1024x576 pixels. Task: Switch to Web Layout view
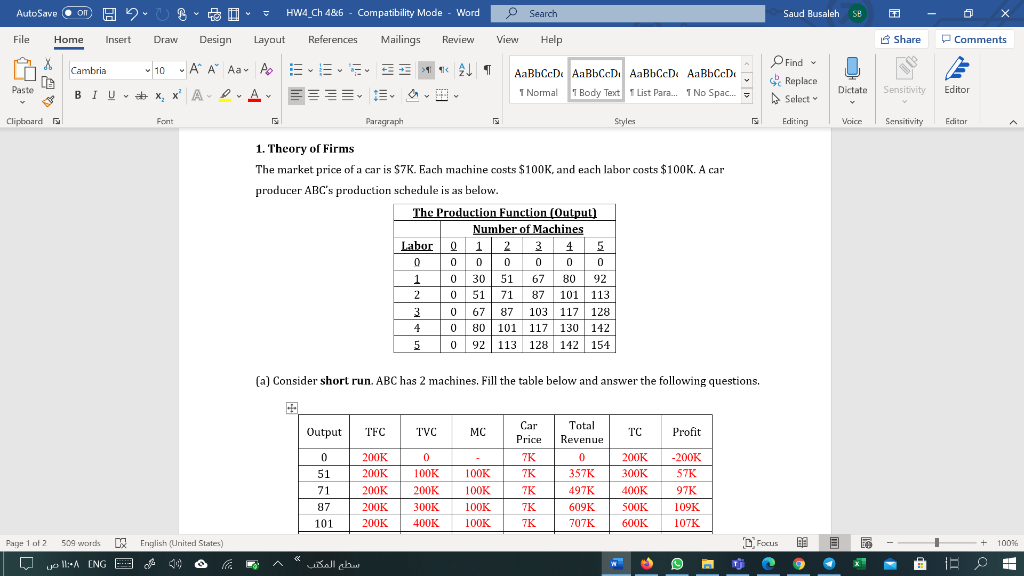click(x=867, y=543)
